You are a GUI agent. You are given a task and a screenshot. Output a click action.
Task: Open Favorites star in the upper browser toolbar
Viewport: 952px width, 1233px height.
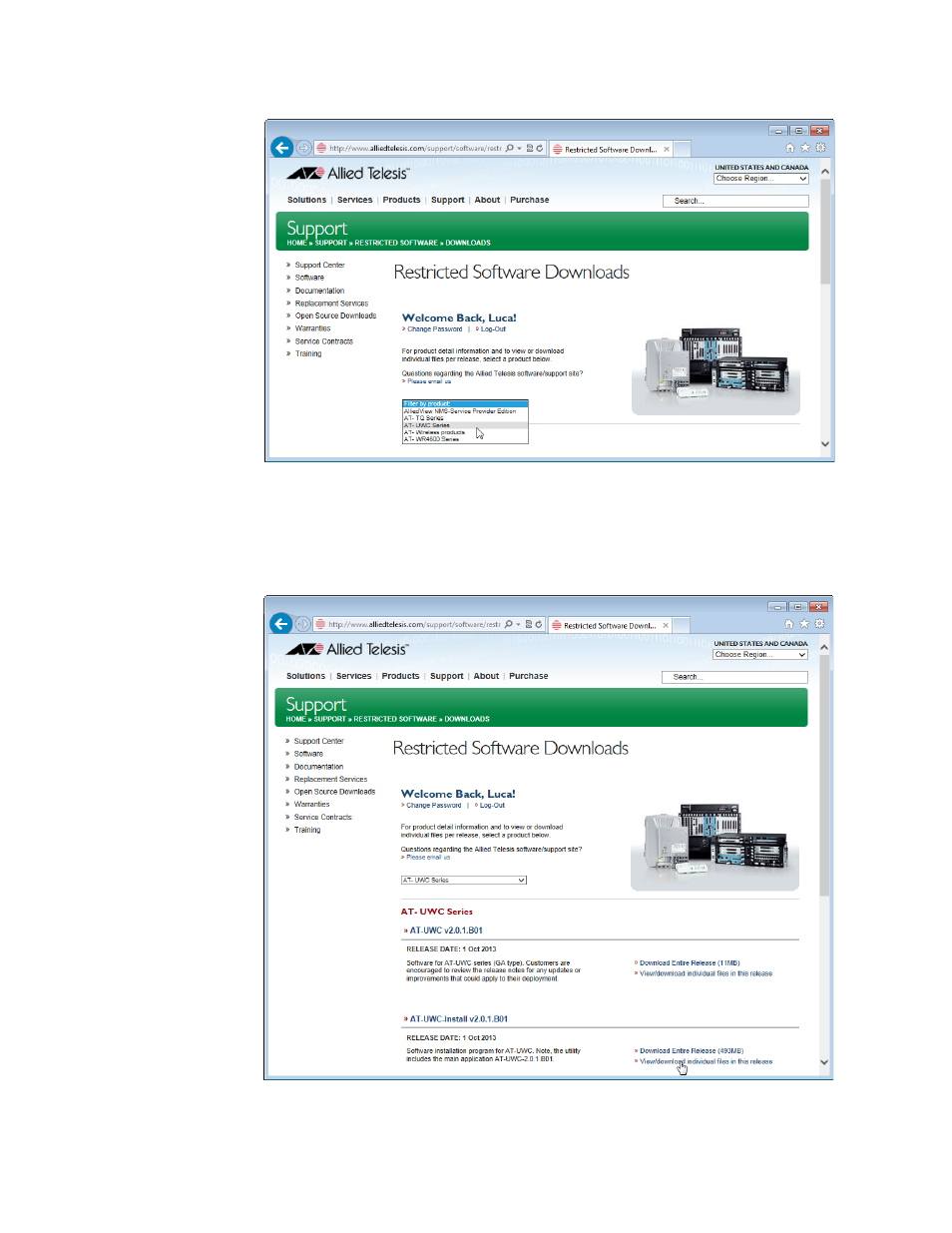click(805, 148)
